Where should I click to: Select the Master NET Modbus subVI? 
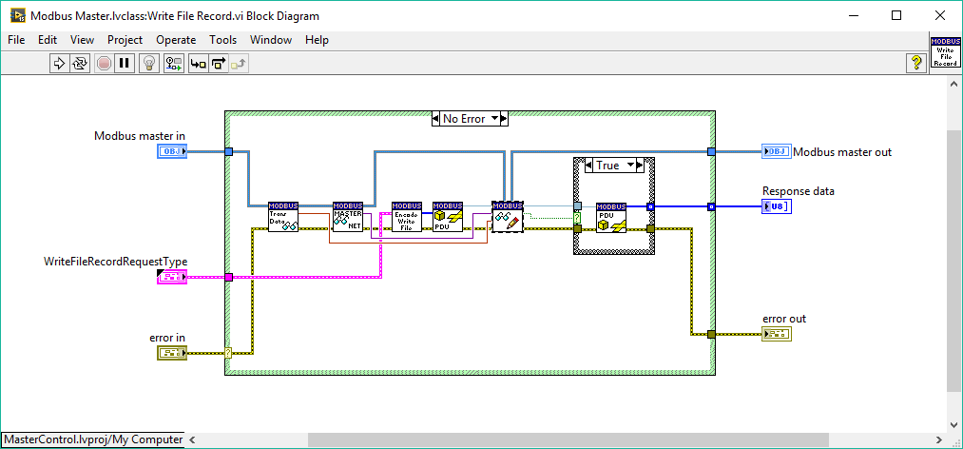(x=348, y=216)
